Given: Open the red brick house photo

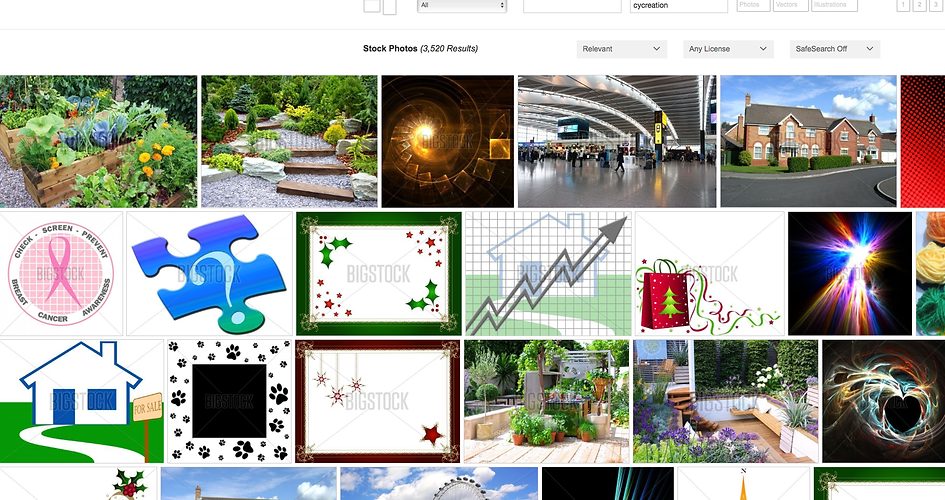Looking at the screenshot, I should click(808, 142).
